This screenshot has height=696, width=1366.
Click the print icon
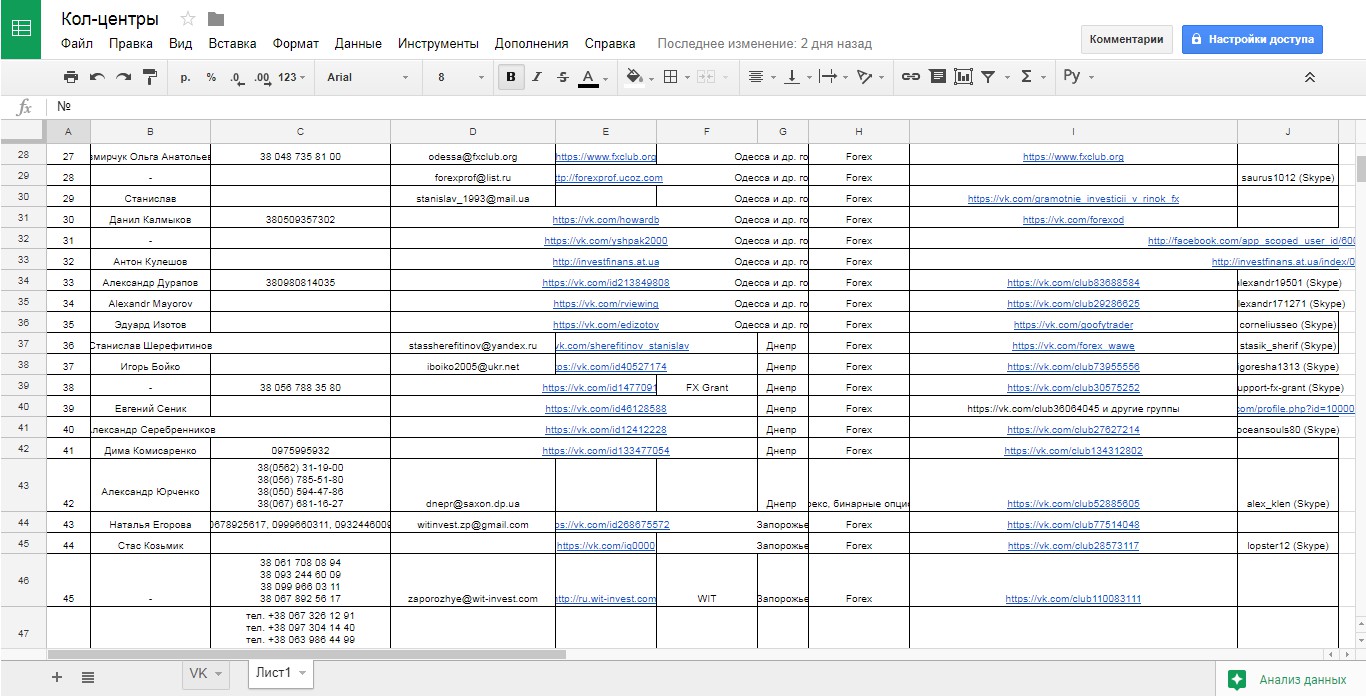point(71,77)
